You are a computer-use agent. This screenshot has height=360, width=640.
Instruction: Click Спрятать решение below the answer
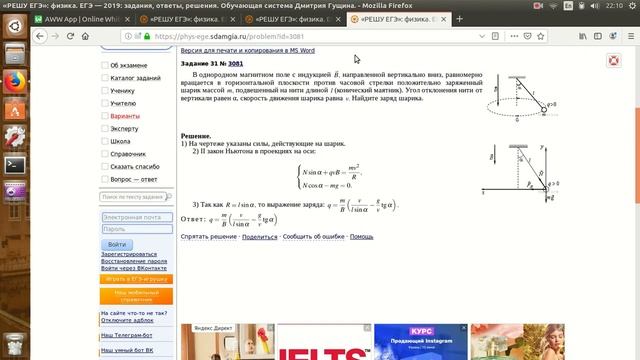tap(209, 236)
